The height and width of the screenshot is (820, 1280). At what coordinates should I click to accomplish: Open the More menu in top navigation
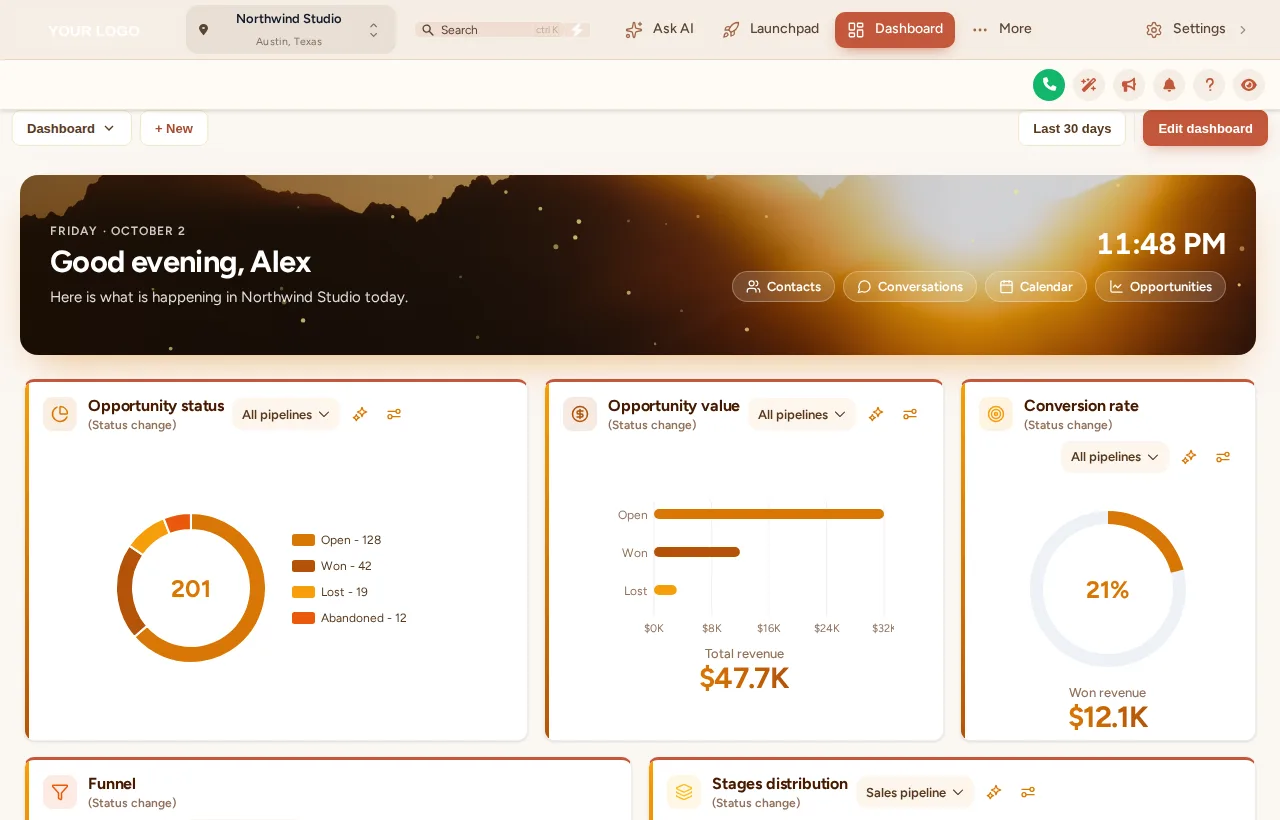(x=1002, y=29)
